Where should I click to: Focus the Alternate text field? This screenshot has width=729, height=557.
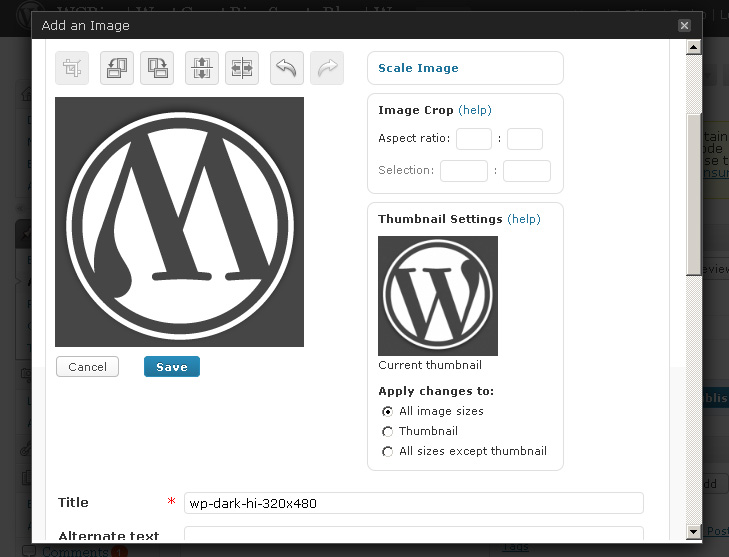(414, 533)
